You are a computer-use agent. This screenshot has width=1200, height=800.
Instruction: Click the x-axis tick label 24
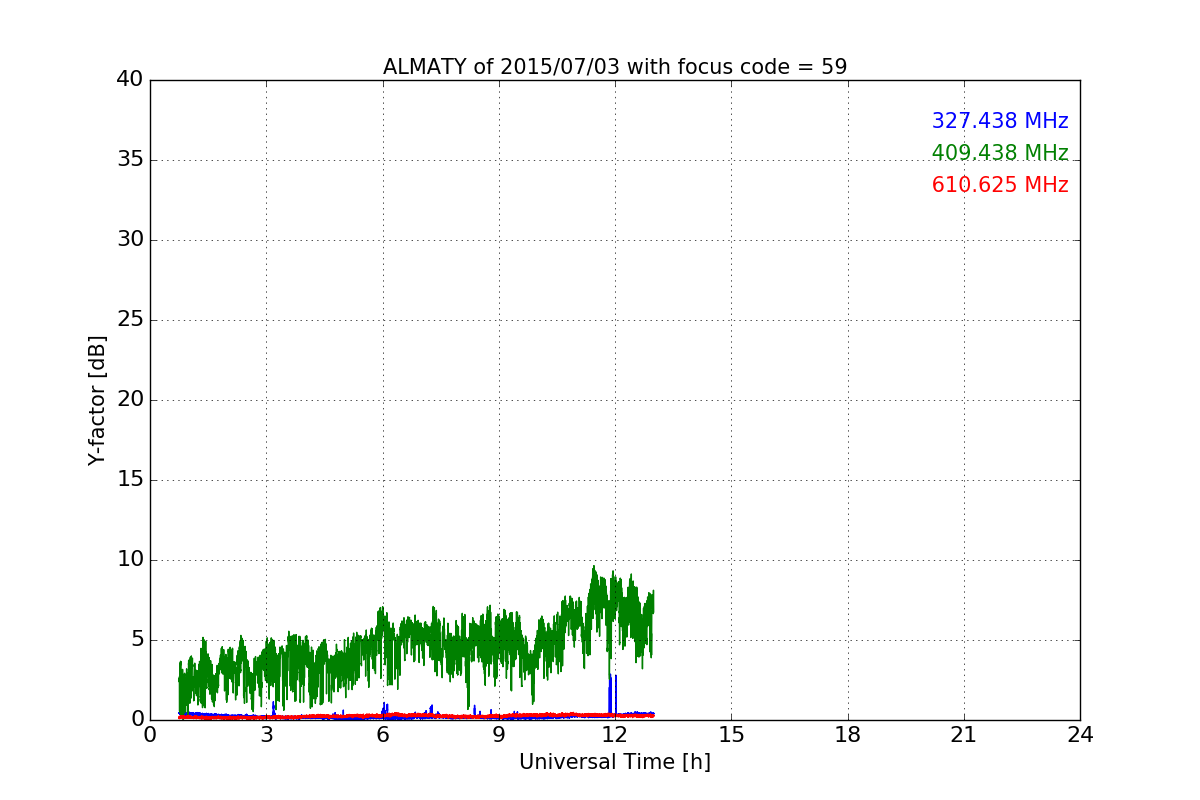[x=1080, y=734]
